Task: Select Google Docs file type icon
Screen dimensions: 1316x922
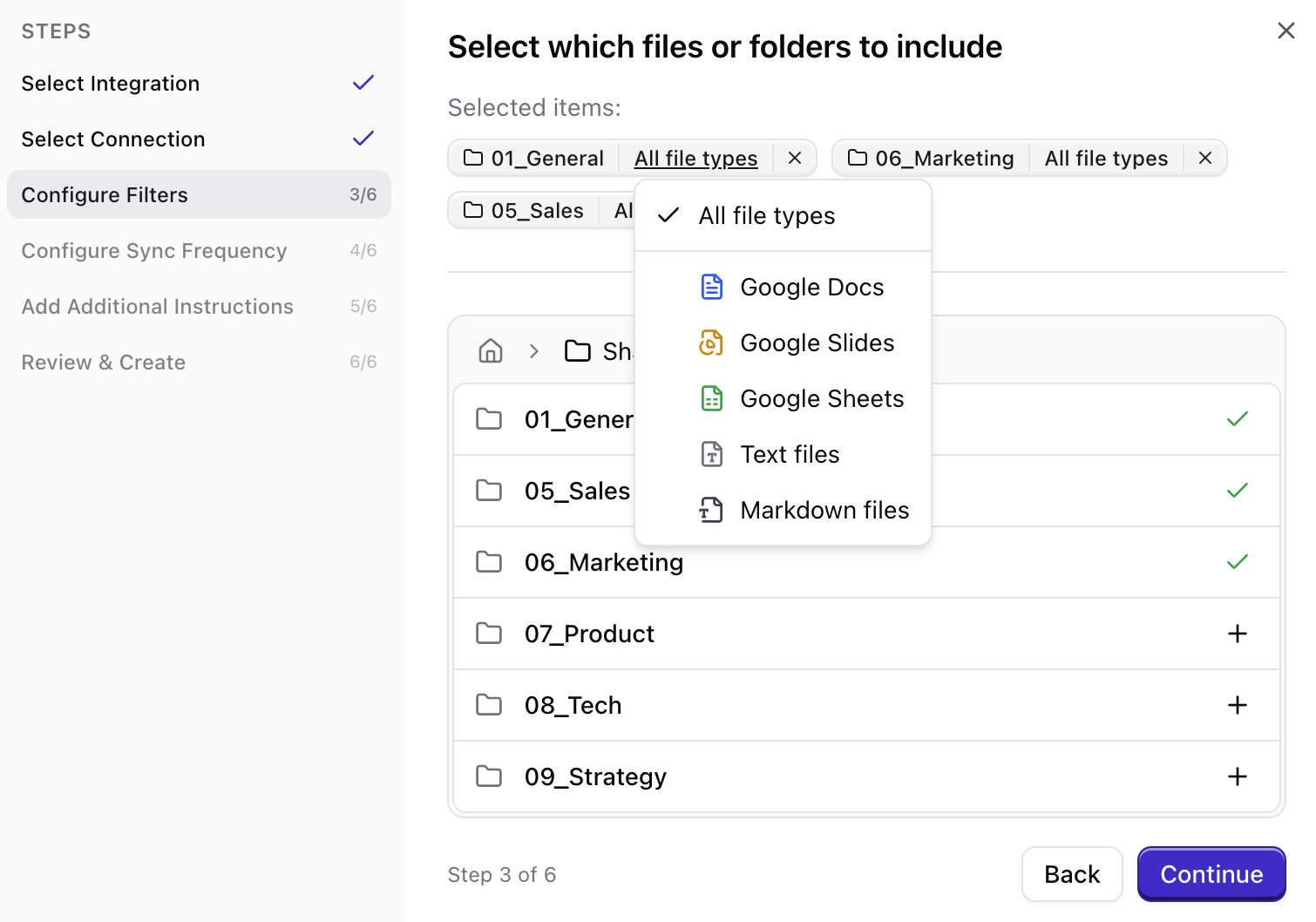Action: pos(712,287)
